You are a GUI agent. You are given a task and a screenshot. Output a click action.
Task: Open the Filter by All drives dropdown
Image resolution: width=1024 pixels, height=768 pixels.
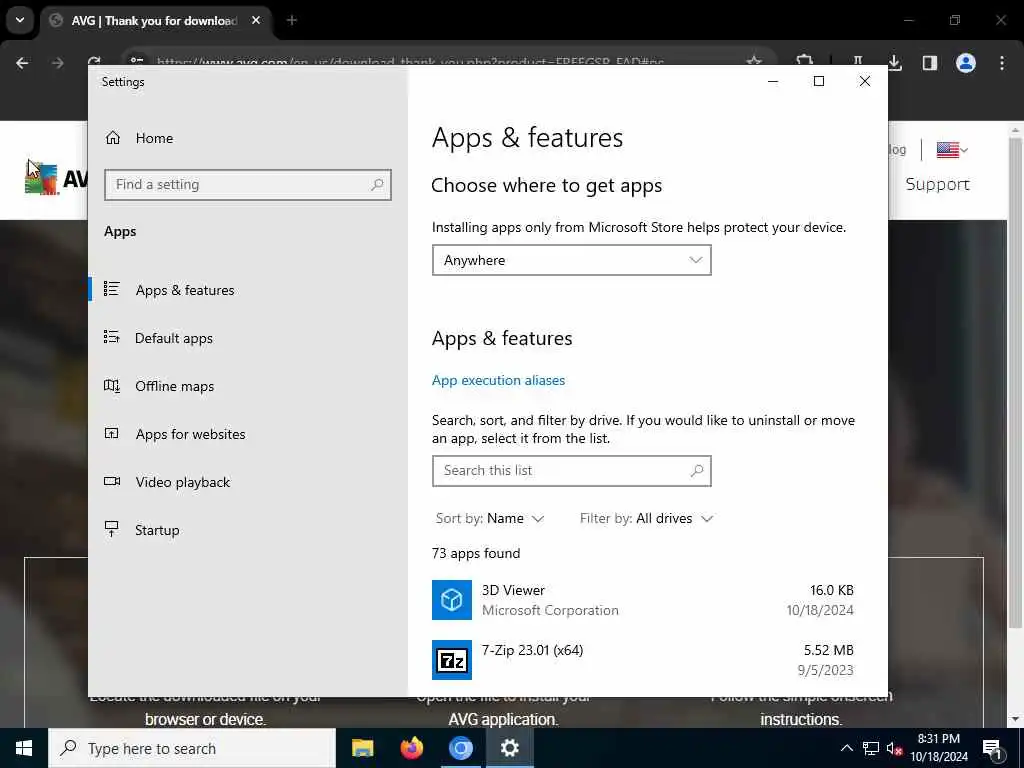tap(647, 519)
